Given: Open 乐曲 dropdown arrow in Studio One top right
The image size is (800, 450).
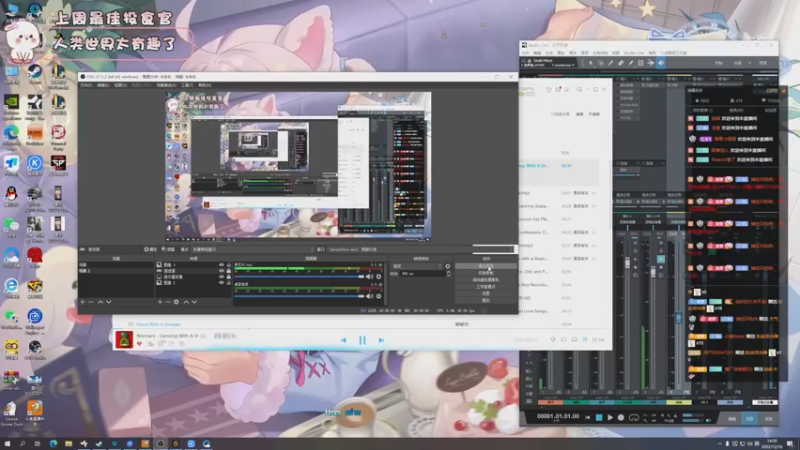Looking at the screenshot, I should [750, 63].
